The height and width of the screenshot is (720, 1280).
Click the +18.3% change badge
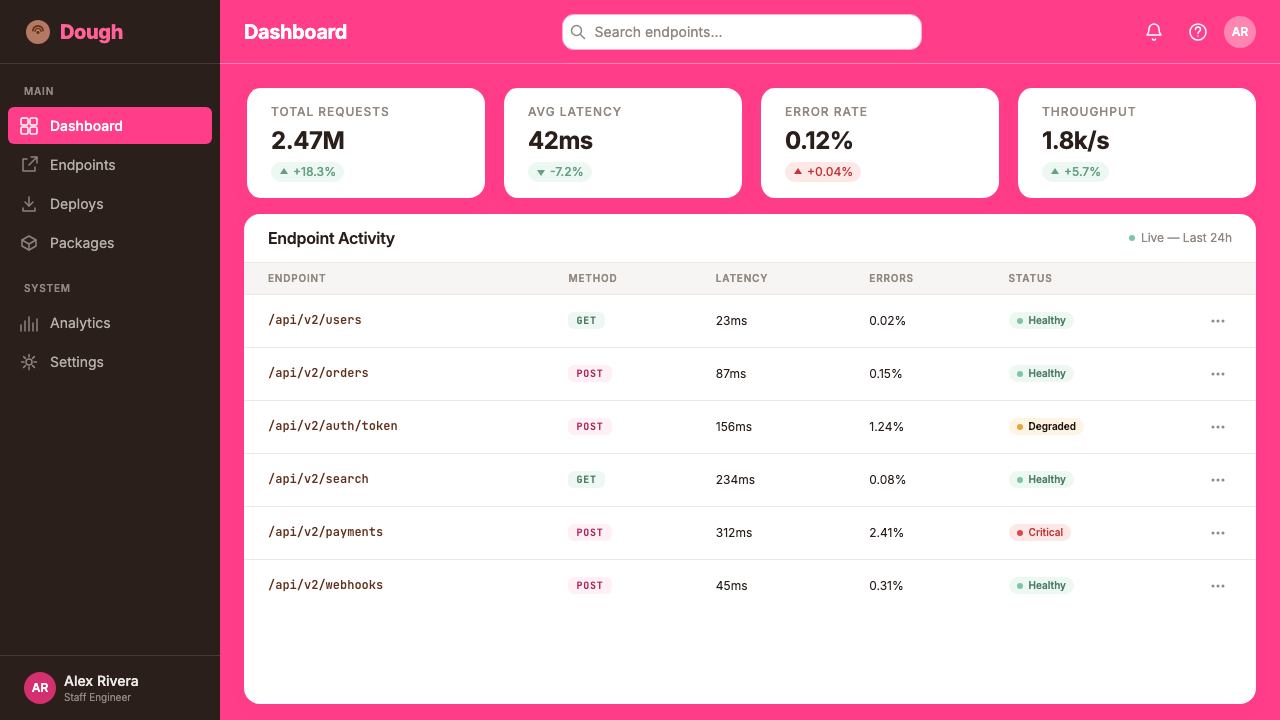click(x=307, y=172)
